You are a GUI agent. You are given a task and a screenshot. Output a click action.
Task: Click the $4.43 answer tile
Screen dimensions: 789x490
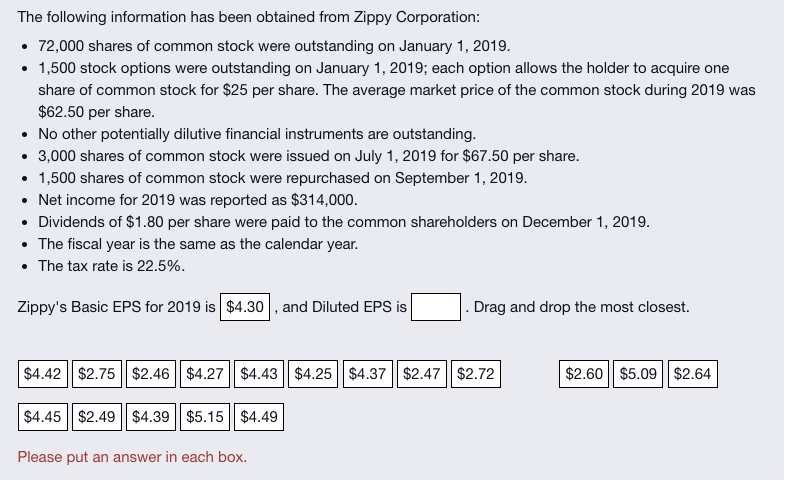[260, 375]
